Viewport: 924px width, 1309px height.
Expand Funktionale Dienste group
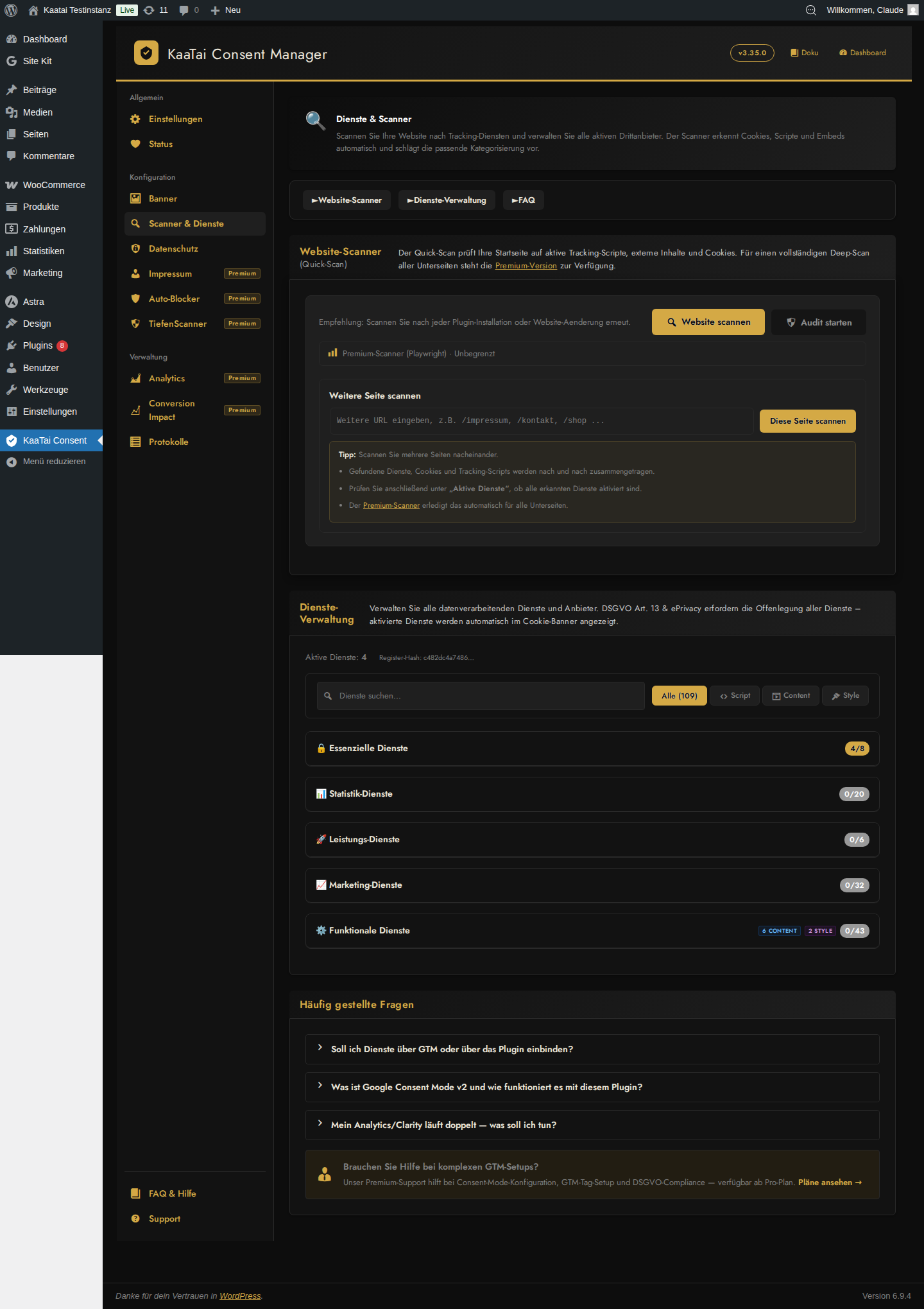point(592,931)
